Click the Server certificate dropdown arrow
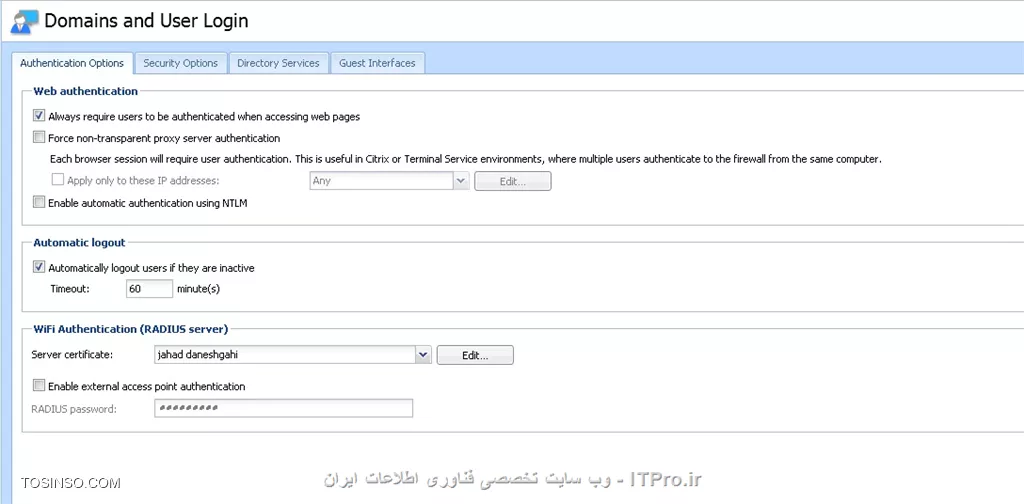Viewport: 1024px width, 504px height. (423, 354)
